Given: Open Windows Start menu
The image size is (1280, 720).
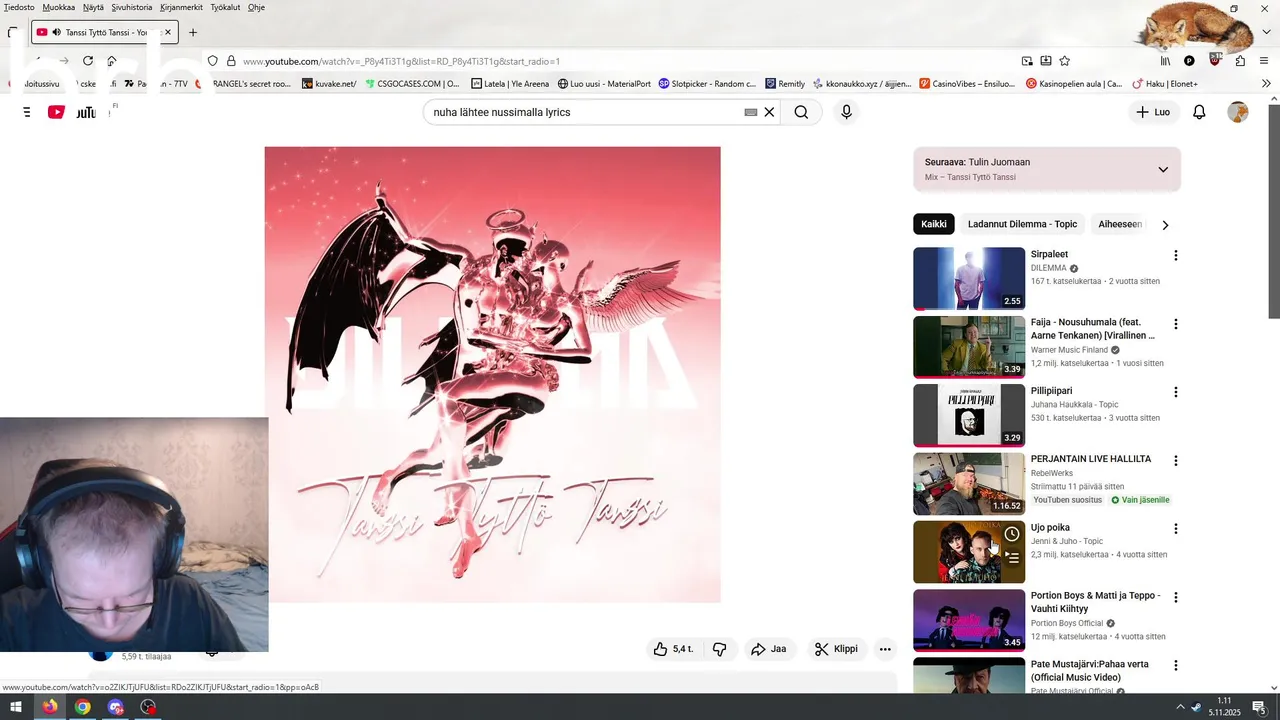Looking at the screenshot, I should pos(16,707).
